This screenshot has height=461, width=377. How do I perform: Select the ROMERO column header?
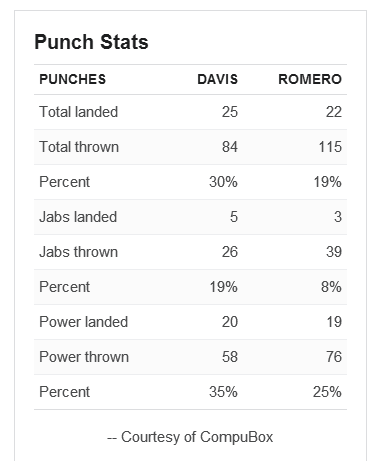[310, 79]
